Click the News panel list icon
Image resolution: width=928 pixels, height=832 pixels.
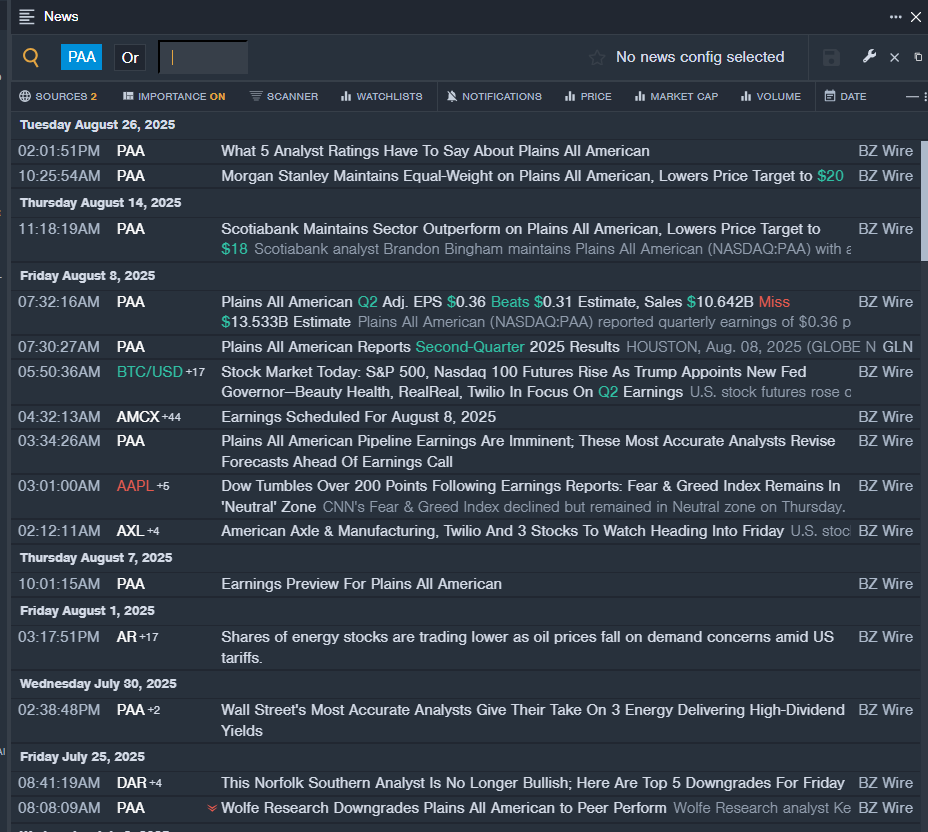(x=27, y=17)
